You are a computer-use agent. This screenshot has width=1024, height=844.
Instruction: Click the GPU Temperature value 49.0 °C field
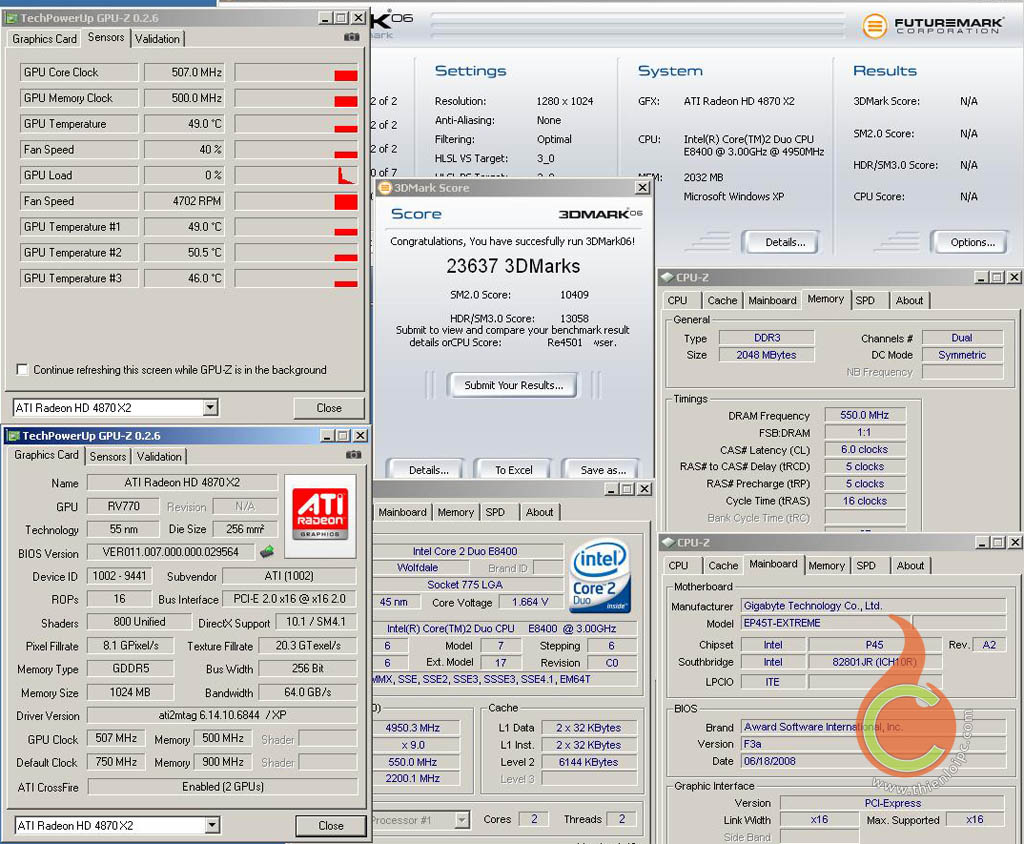pos(185,124)
